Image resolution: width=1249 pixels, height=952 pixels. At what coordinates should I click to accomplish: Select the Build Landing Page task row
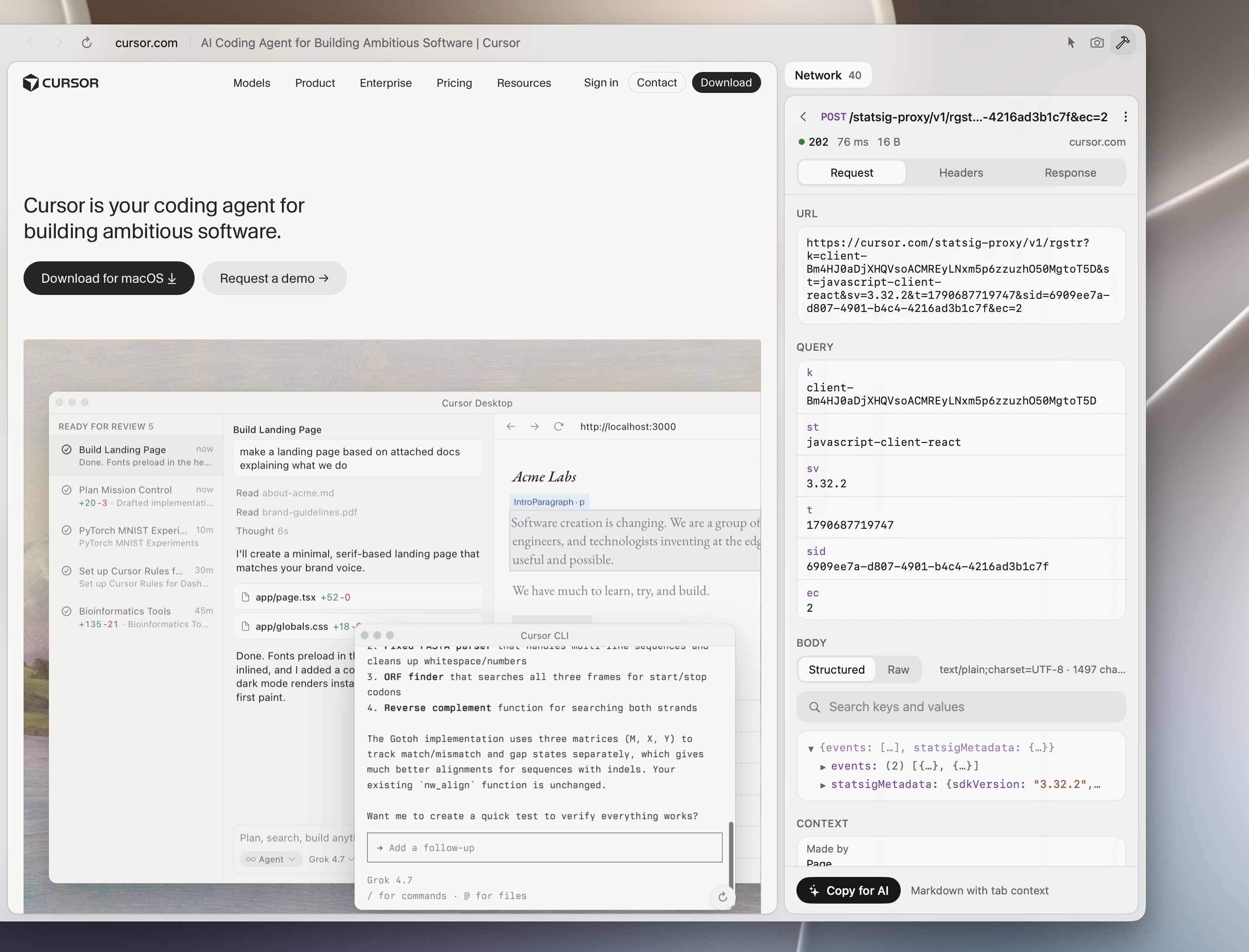coord(137,455)
